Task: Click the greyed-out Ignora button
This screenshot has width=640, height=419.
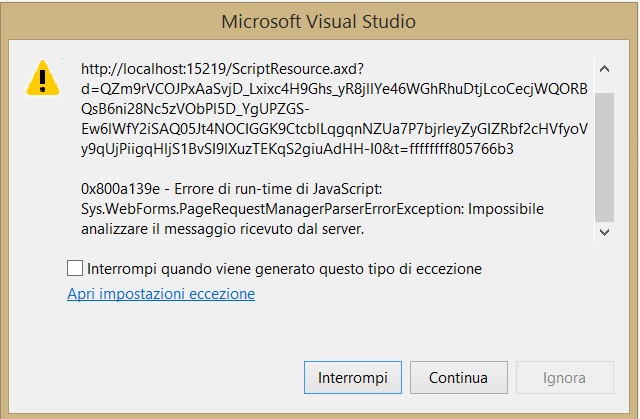Action: click(x=565, y=377)
